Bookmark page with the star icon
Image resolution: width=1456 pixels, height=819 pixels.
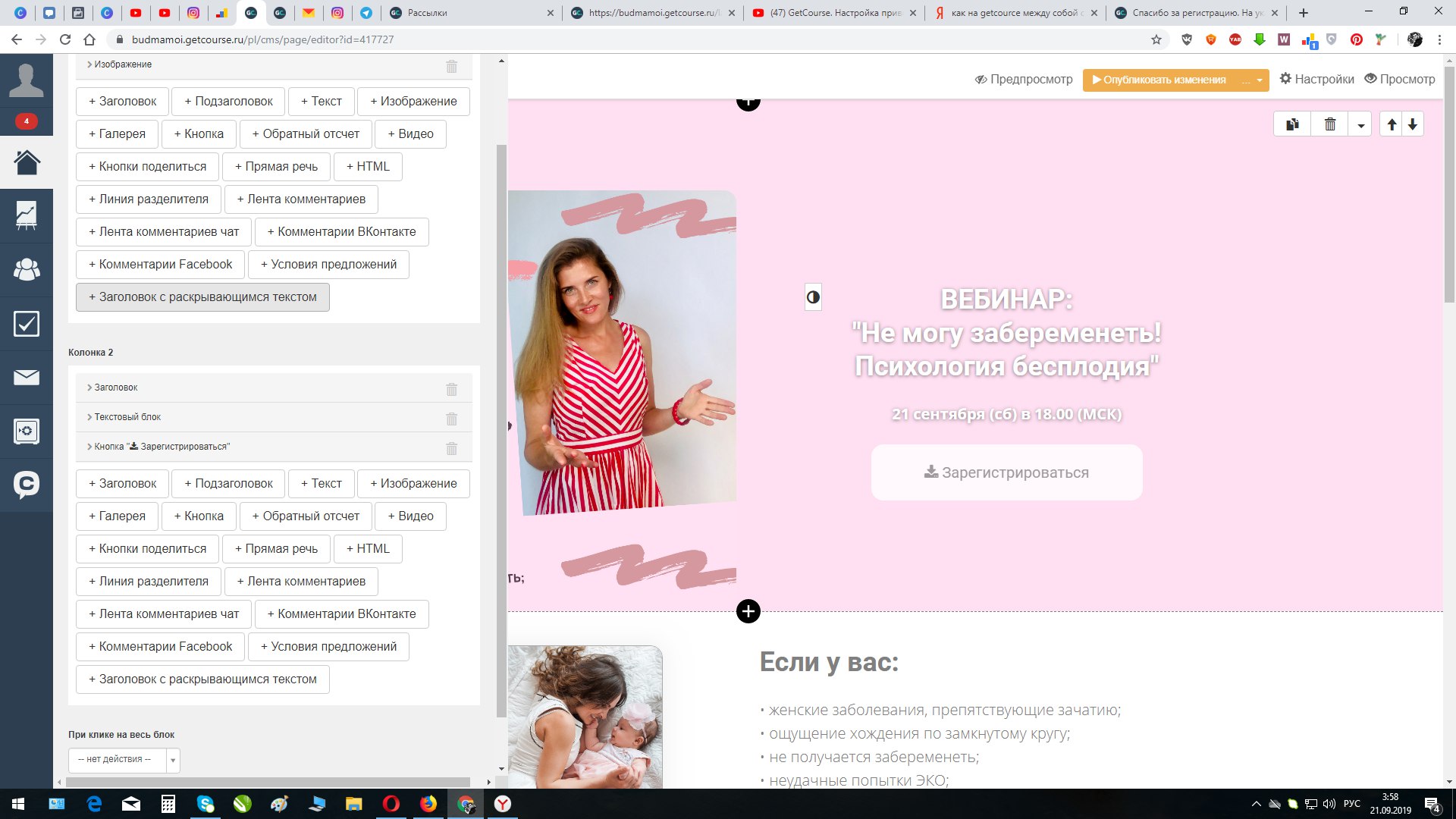[1156, 39]
